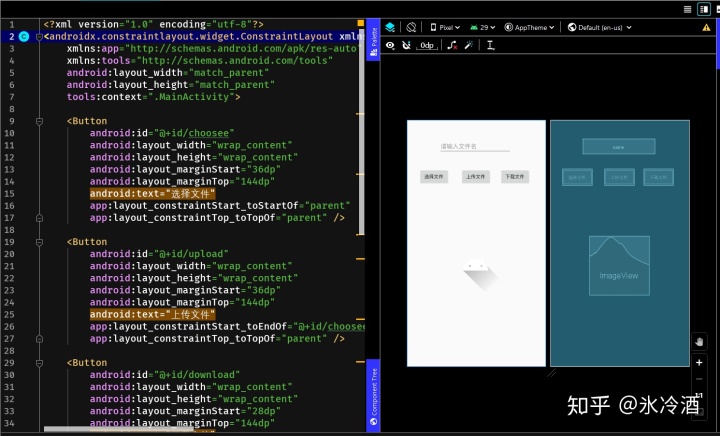720x436 pixels.
Task: Open the Guidelines menu icon
Action: [490, 45]
